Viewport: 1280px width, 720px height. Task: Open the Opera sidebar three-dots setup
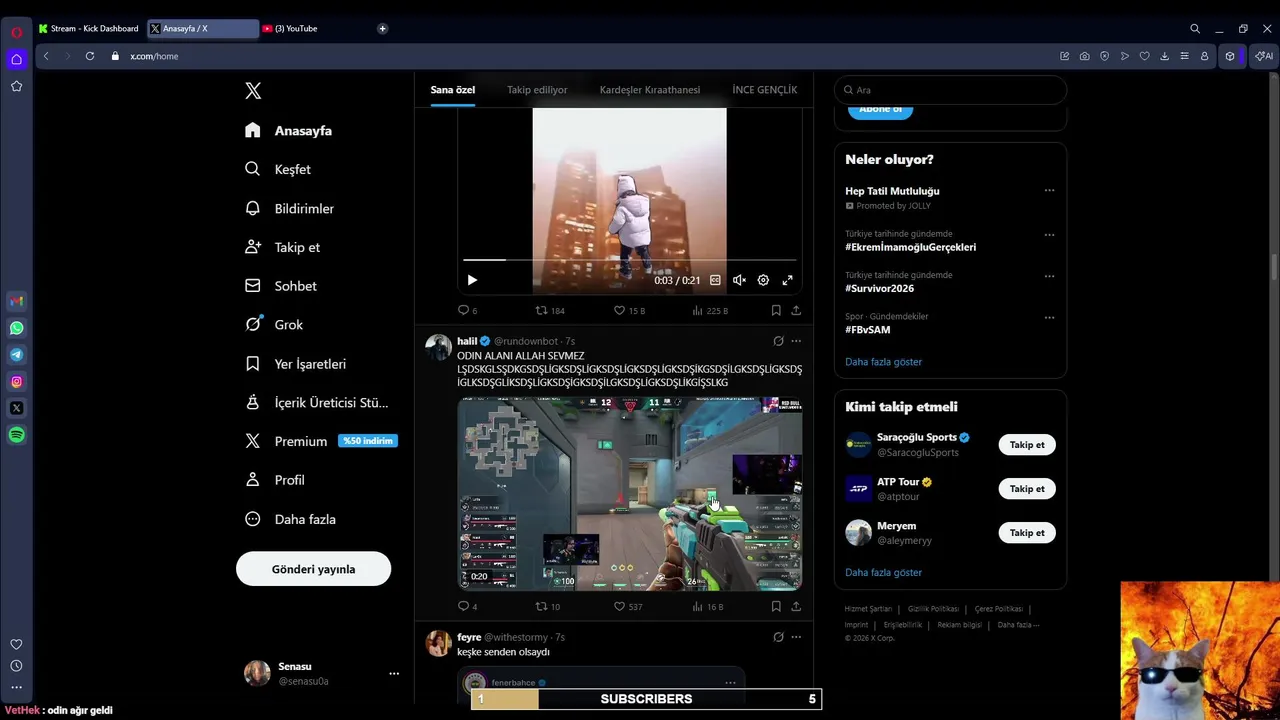(x=16, y=687)
